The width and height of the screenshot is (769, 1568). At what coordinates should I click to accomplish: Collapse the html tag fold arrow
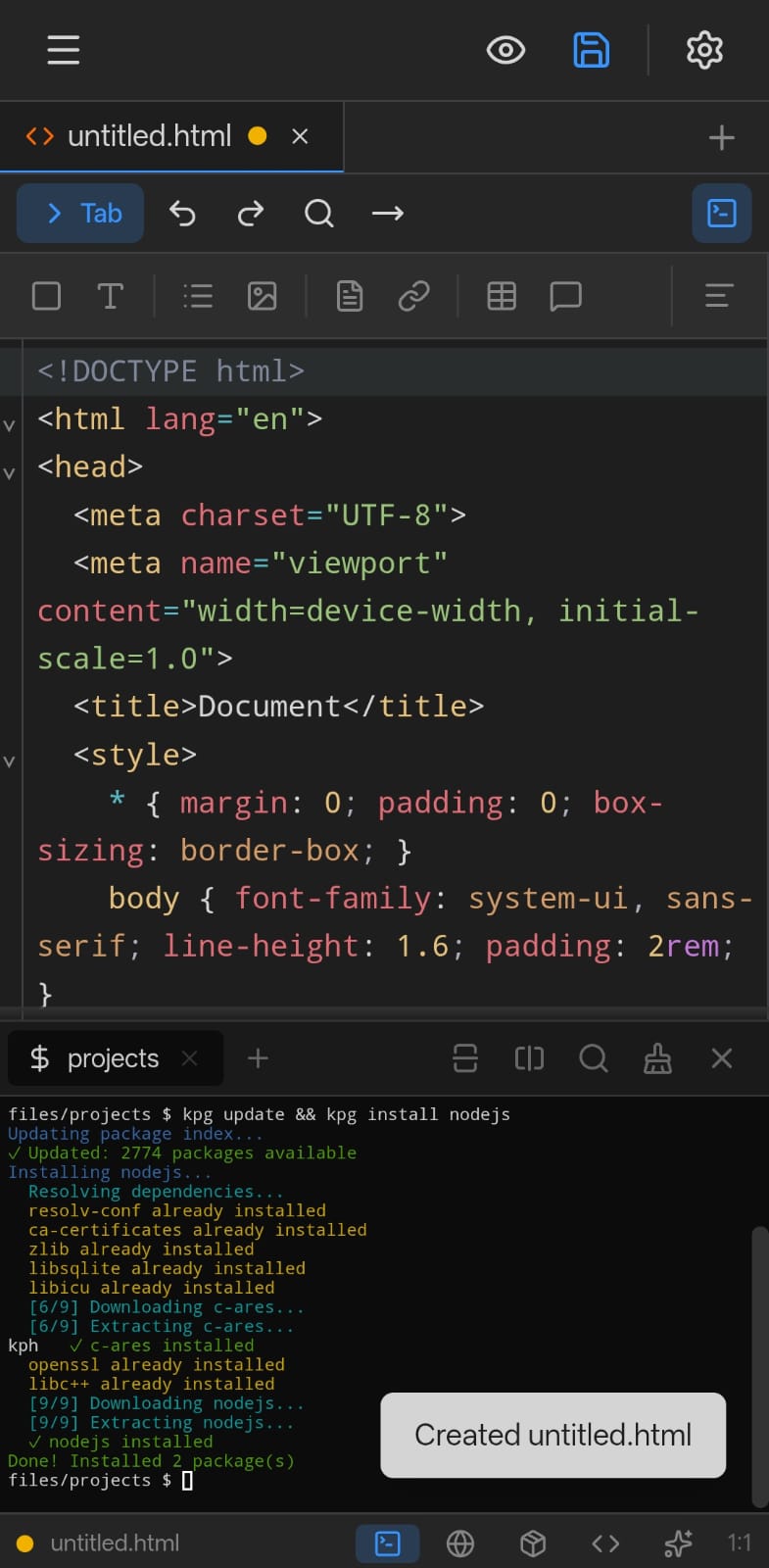click(10, 425)
